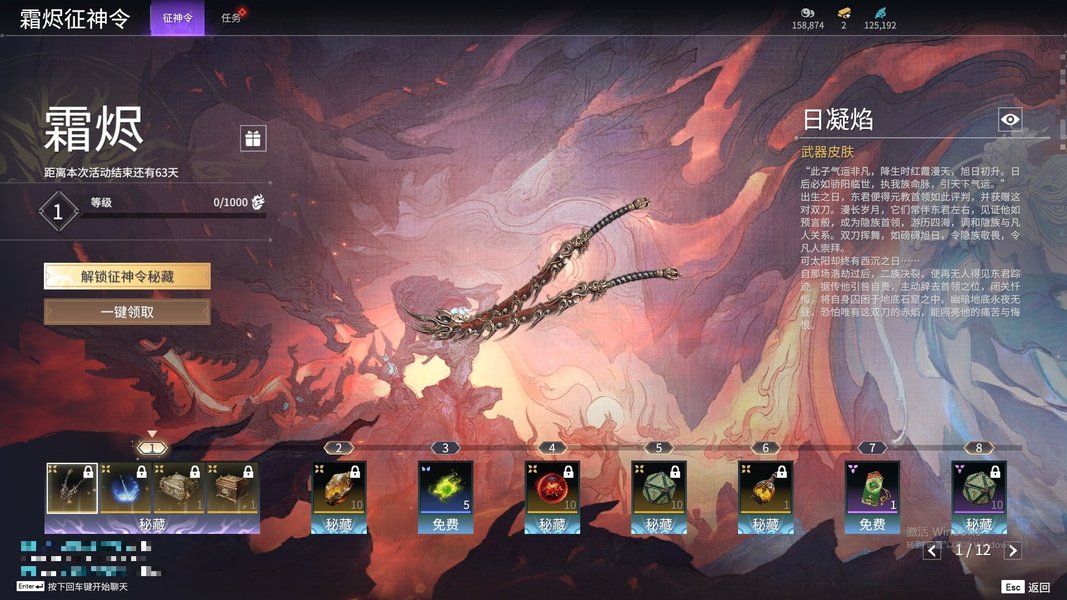Click the 秘藏 label under level 6 reward

click(x=766, y=524)
